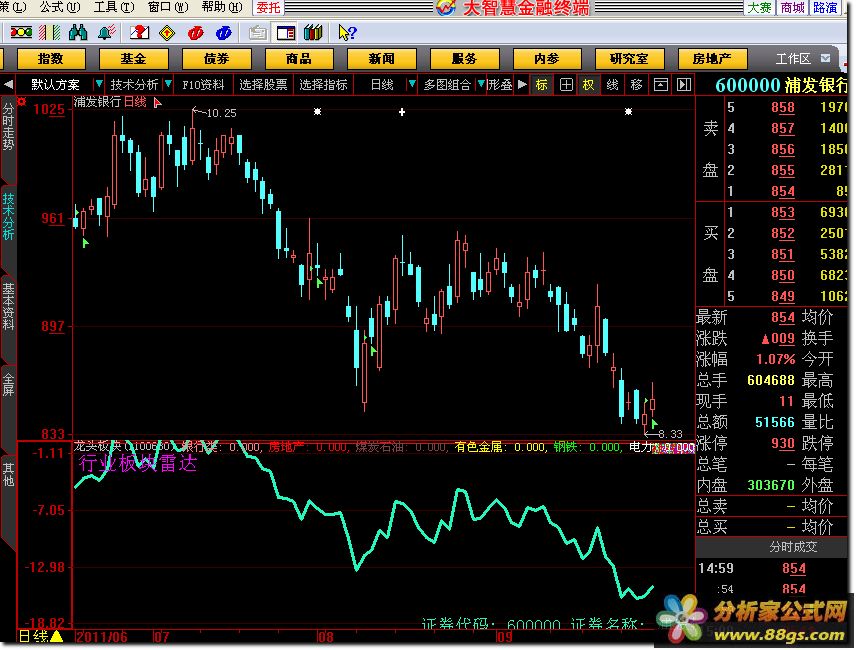Click the 大智慧 logo icon in title bar
The width and height of the screenshot is (856, 650).
[x=446, y=8]
